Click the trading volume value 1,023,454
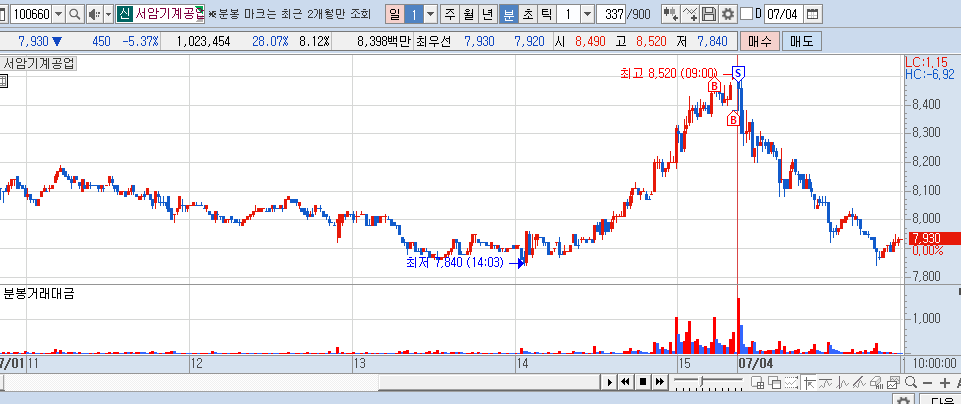 pyautogui.click(x=203, y=42)
